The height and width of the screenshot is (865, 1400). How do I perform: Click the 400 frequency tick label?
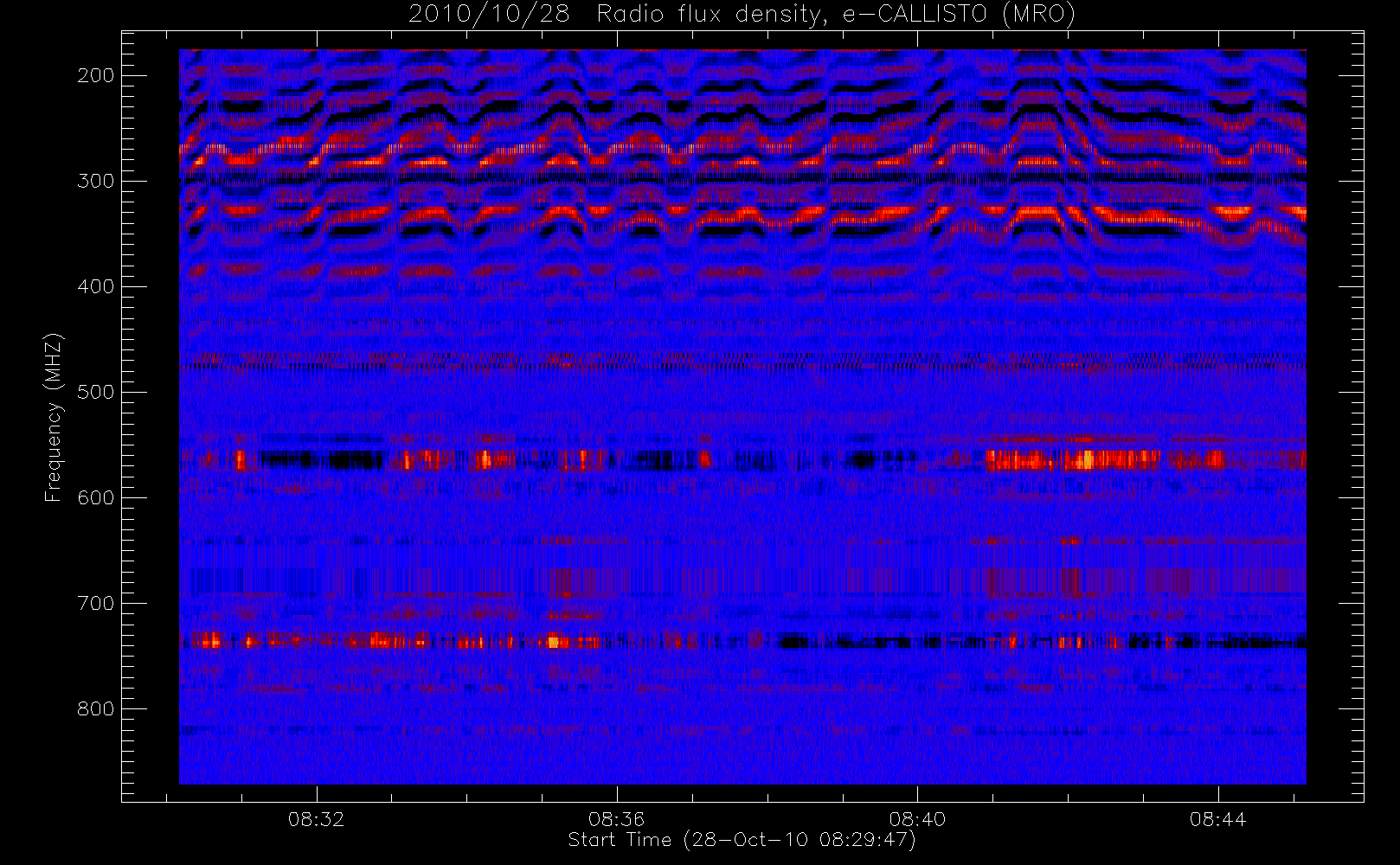95,286
